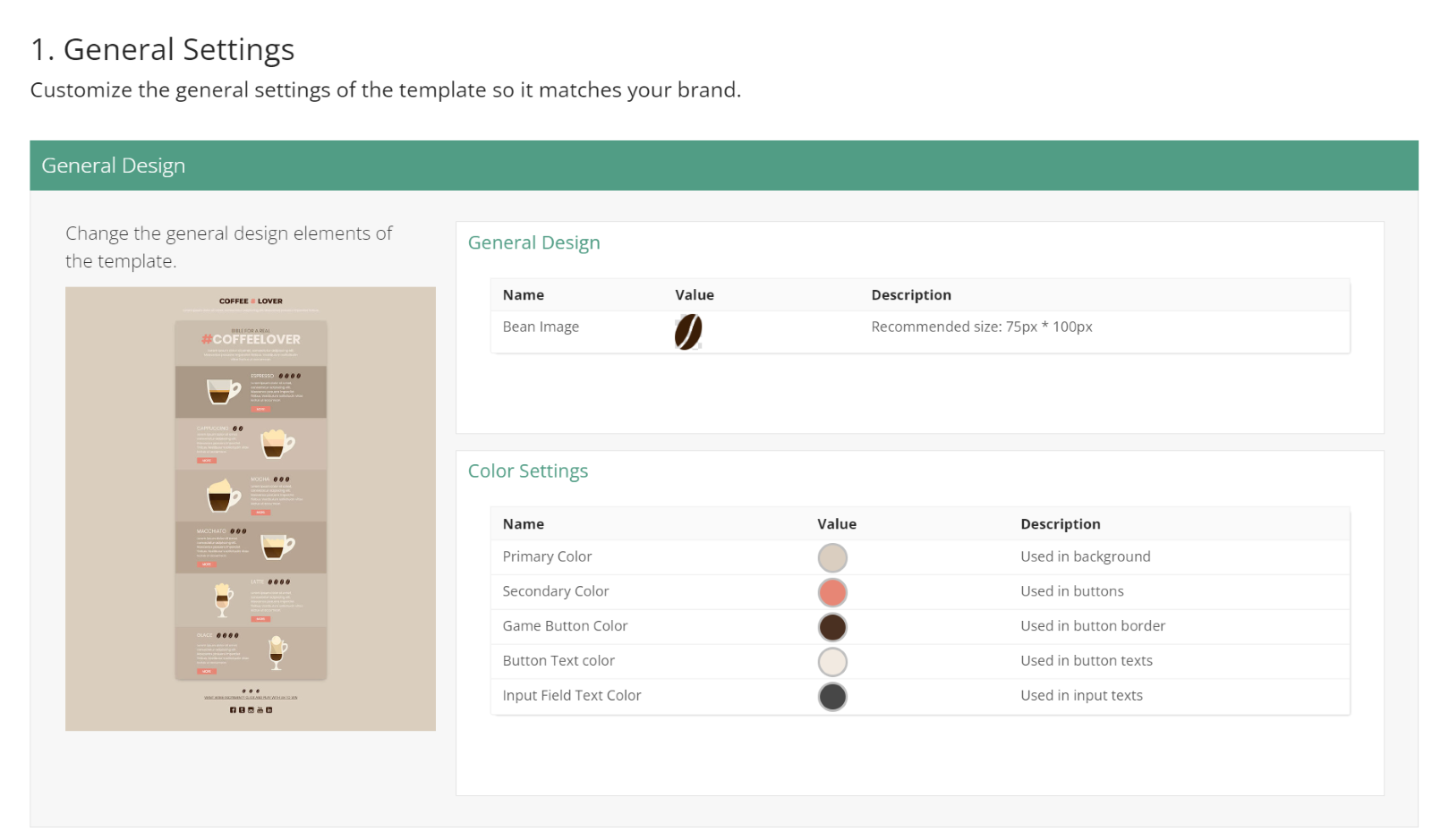
Task: Click the macchiato cup illustration in the preview
Action: (278, 548)
